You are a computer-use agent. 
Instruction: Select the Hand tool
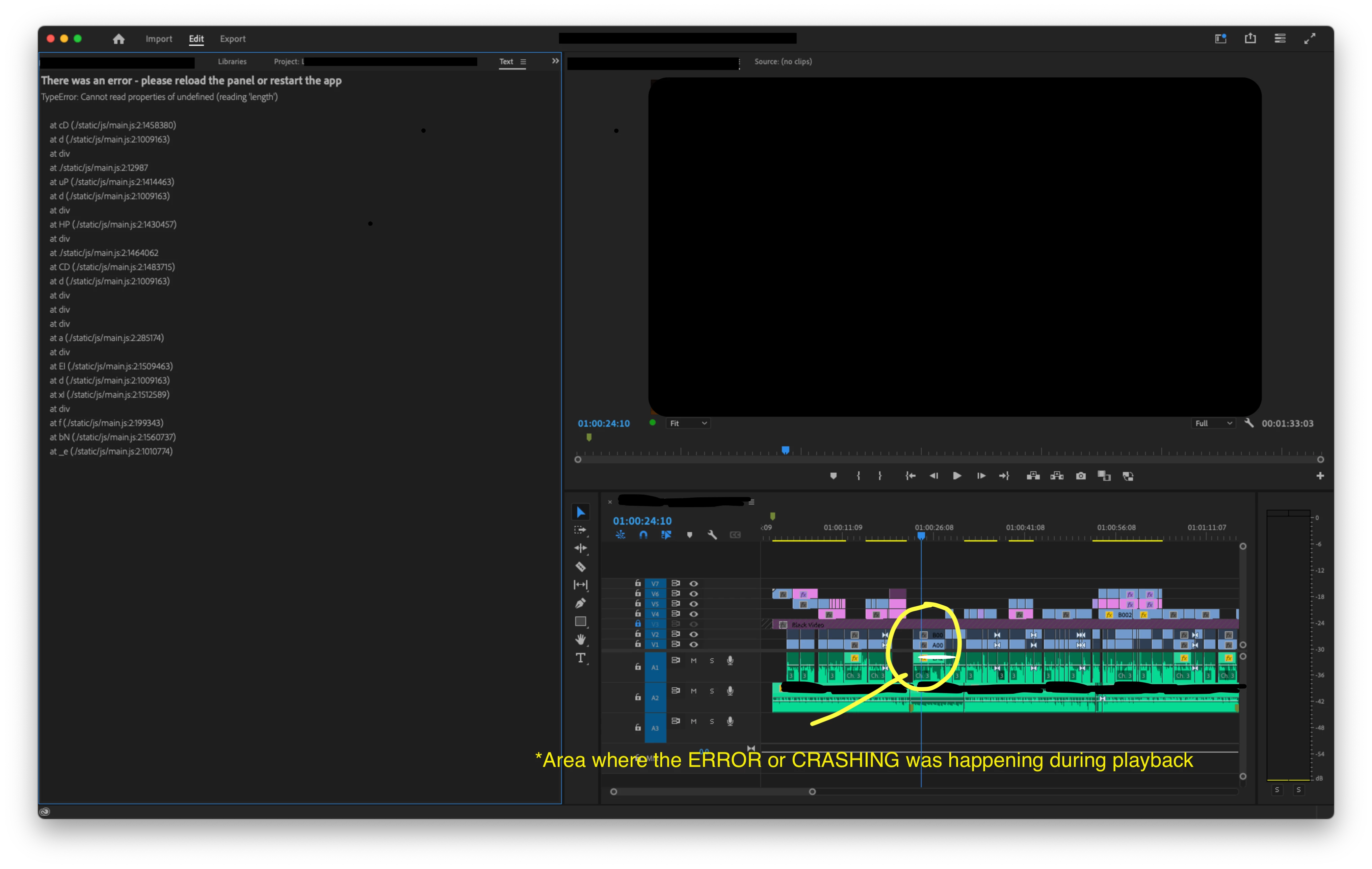tap(580, 639)
